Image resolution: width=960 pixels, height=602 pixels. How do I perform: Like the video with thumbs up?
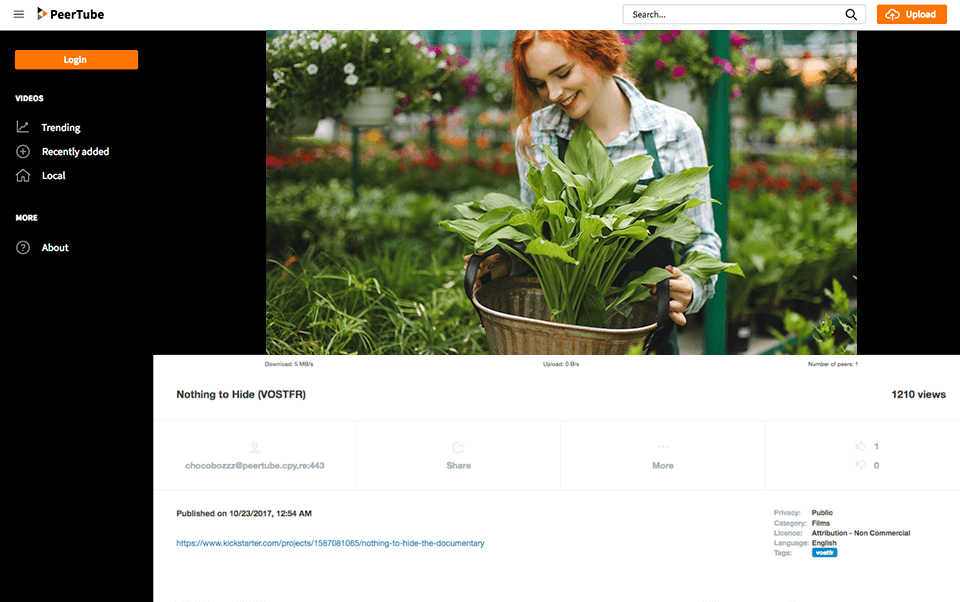click(x=860, y=446)
